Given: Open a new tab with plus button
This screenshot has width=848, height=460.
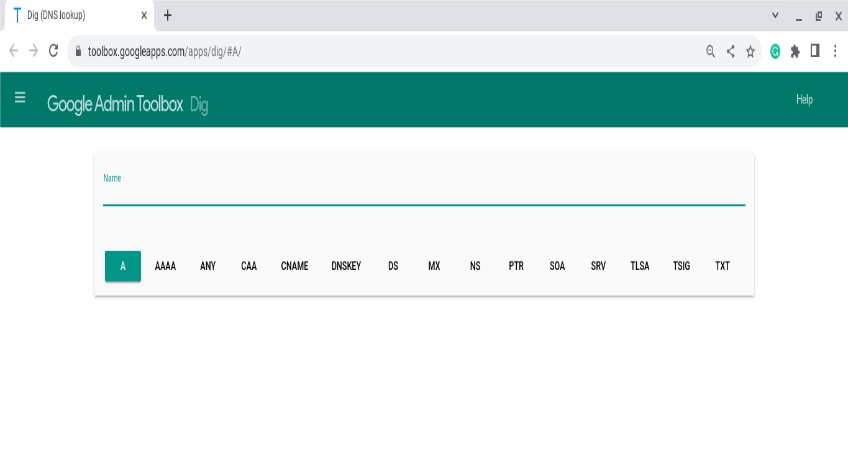Looking at the screenshot, I should [x=168, y=15].
